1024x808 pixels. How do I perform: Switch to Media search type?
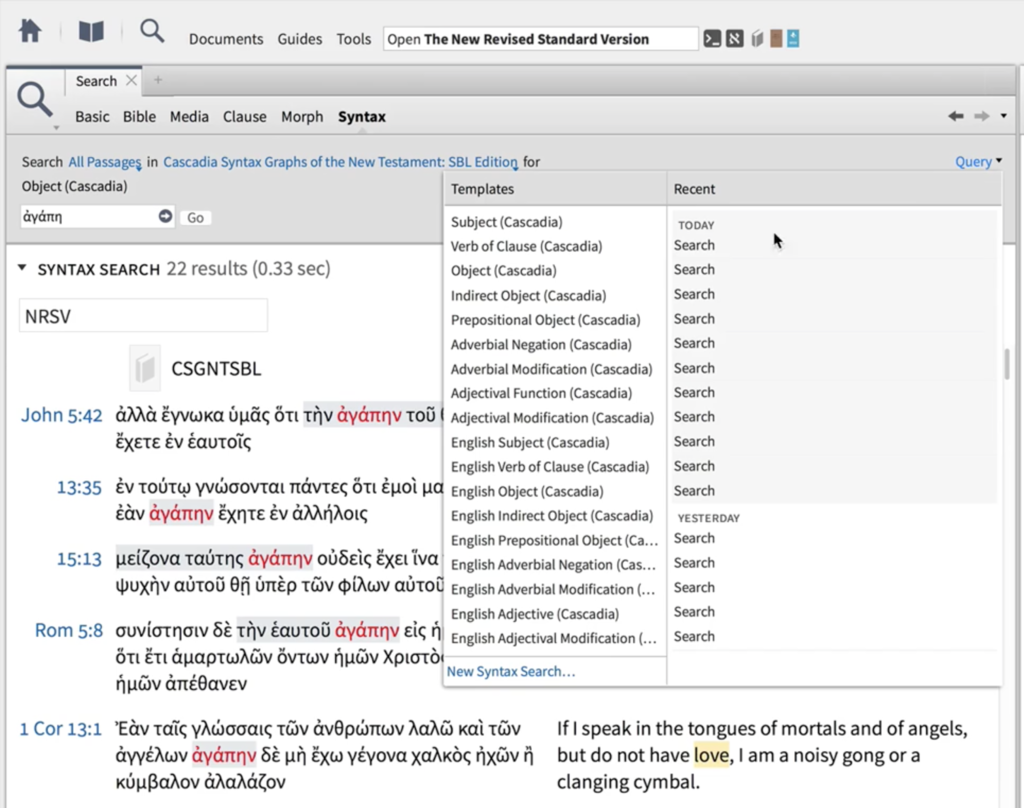coord(189,116)
